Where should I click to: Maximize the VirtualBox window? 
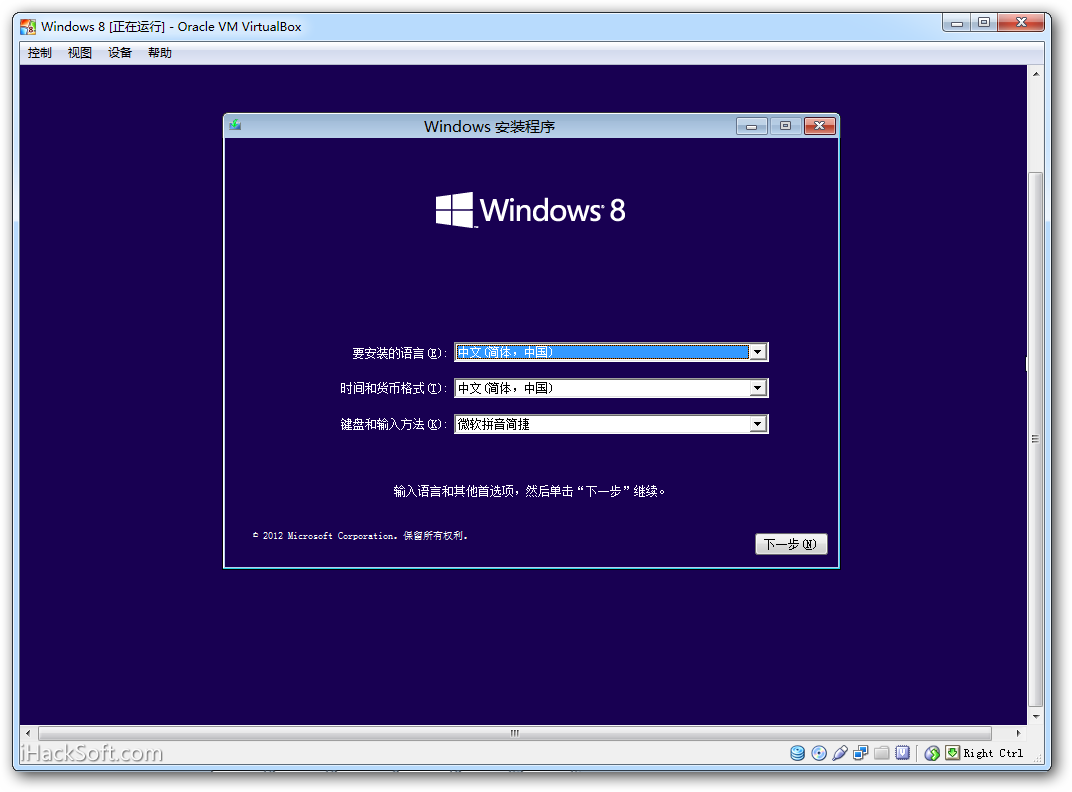click(984, 23)
